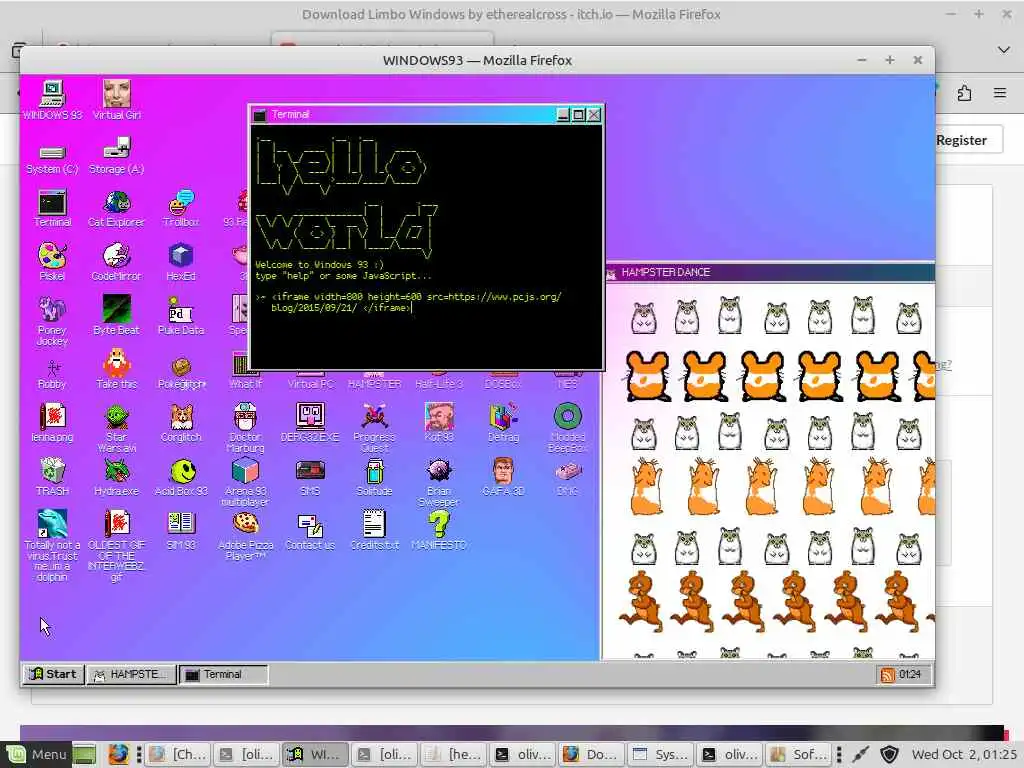The height and width of the screenshot is (768, 1024).
Task: Click the HAMPSTER DANCE window title bar
Action: point(771,272)
